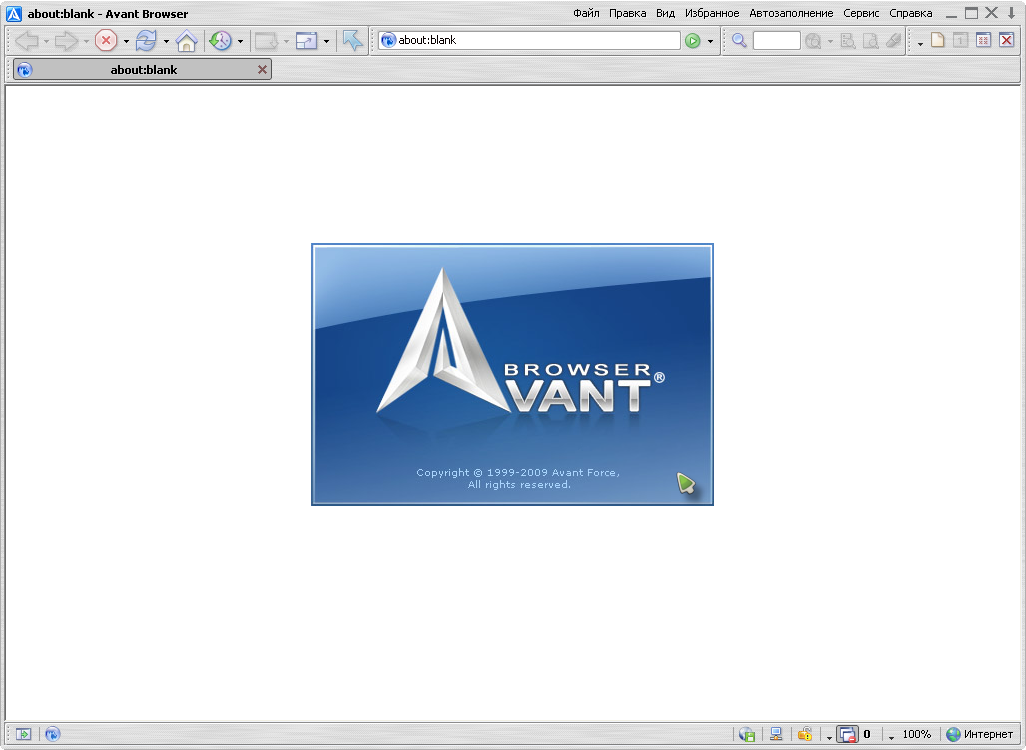Click the Avant Browser logo in title bar

14,13
